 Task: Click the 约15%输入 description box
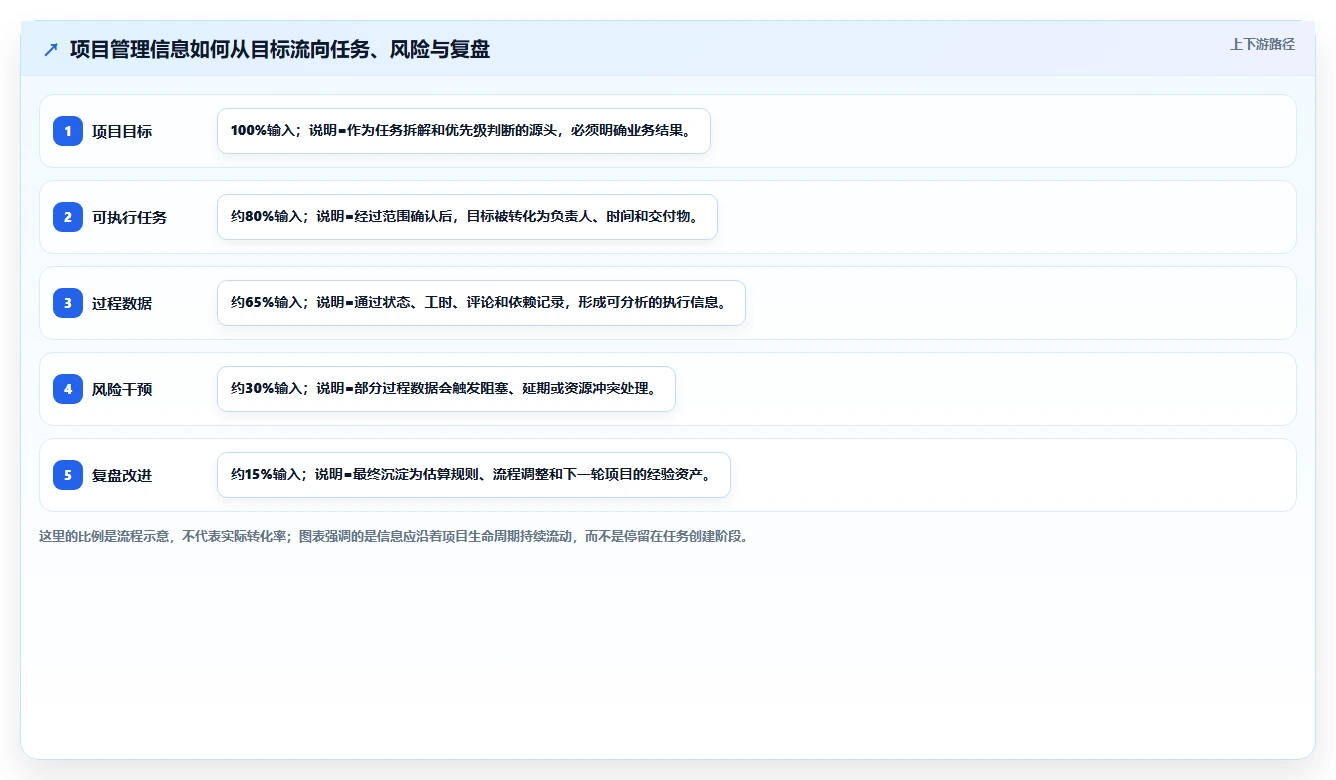[474, 475]
